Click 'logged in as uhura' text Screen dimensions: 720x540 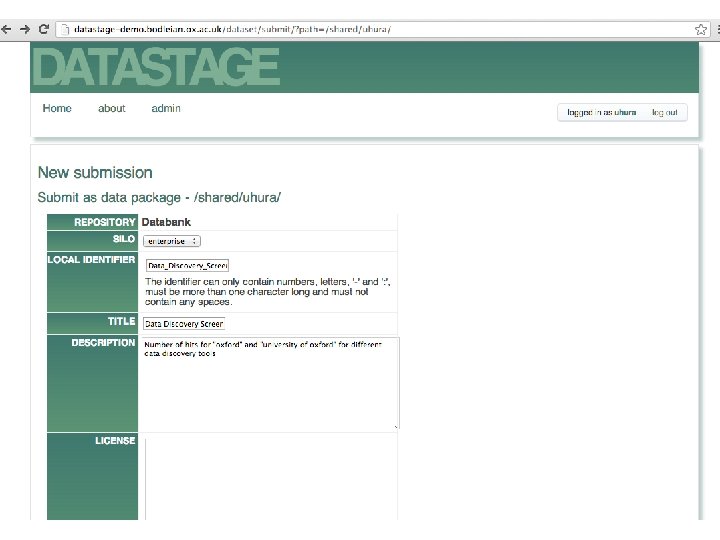pos(602,112)
